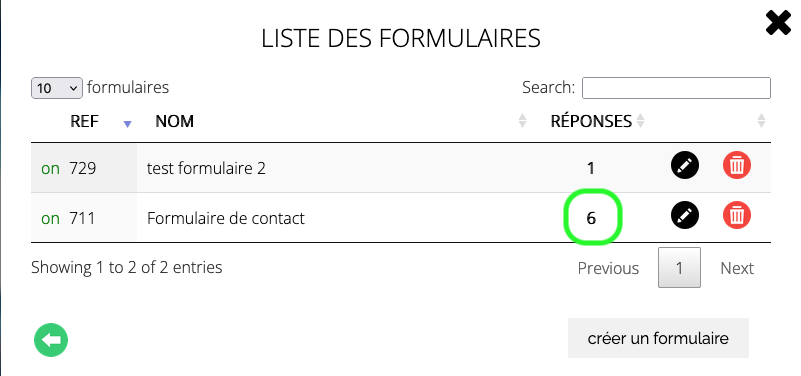This screenshot has width=801, height=376.
Task: Open the formulaires per page dropdown
Action: [x=57, y=88]
